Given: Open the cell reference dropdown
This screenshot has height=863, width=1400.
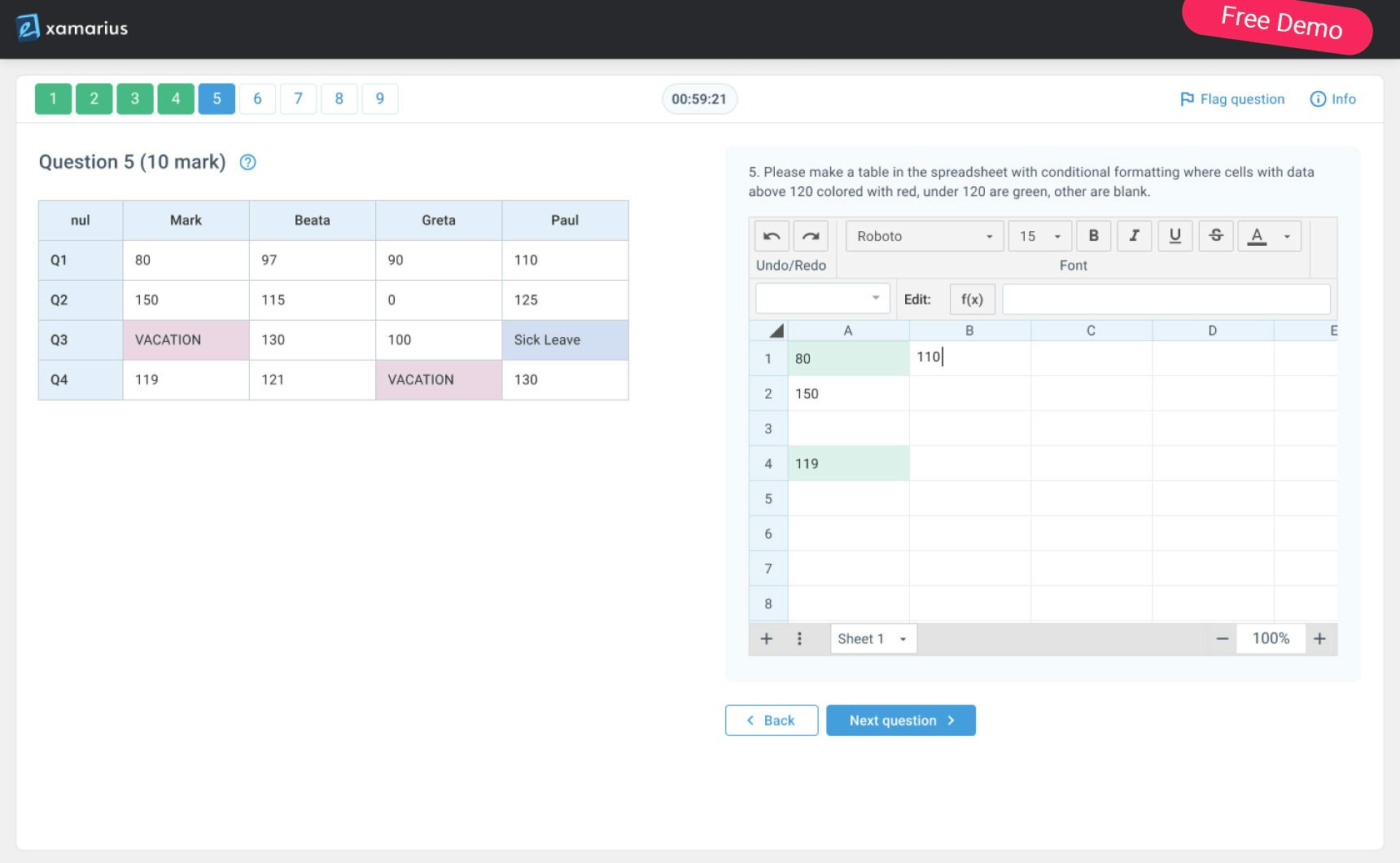Looking at the screenshot, I should (823, 298).
